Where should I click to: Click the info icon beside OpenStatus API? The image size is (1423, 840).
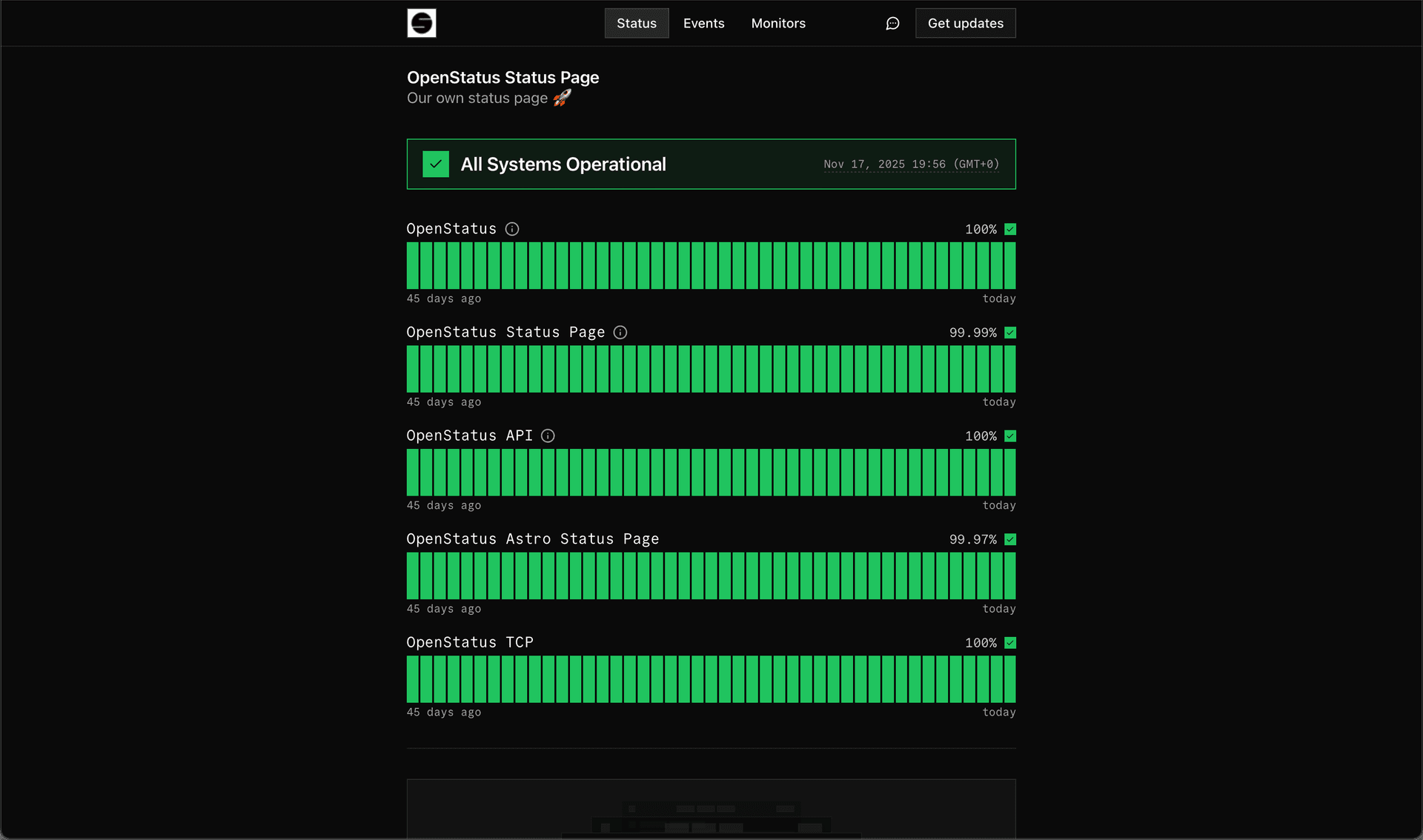[548, 436]
